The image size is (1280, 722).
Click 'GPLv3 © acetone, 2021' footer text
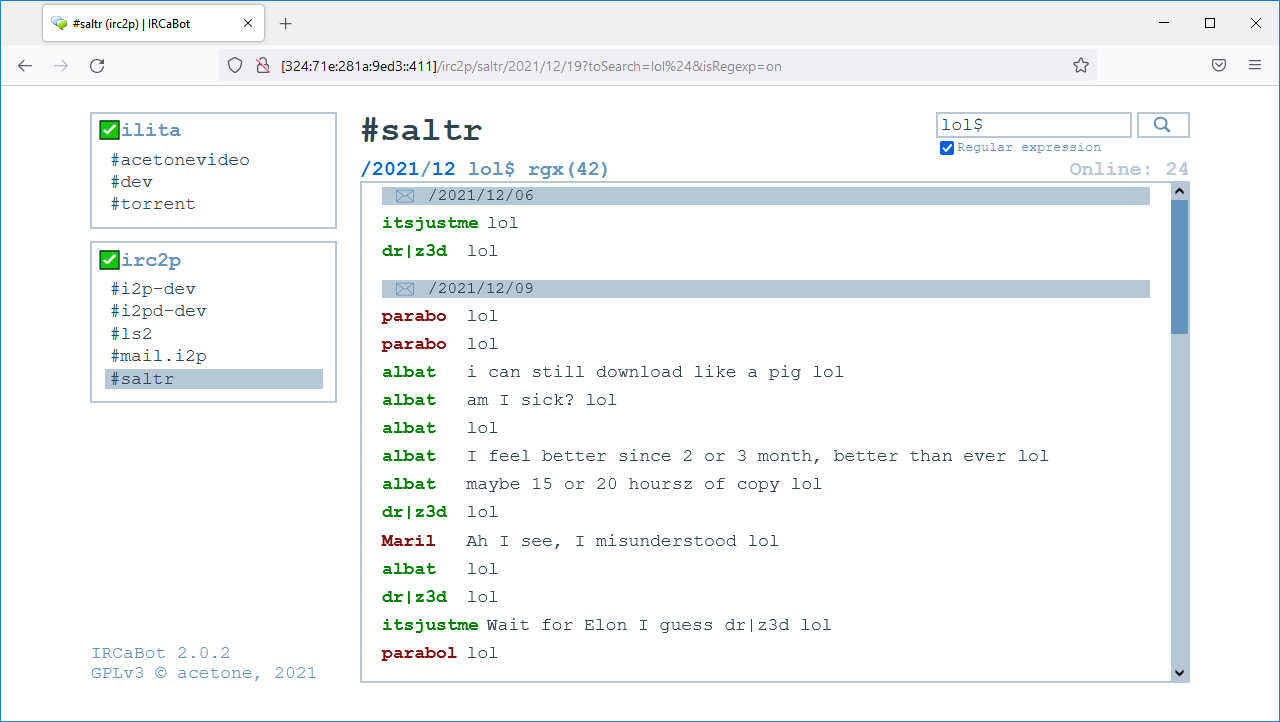[x=204, y=673]
